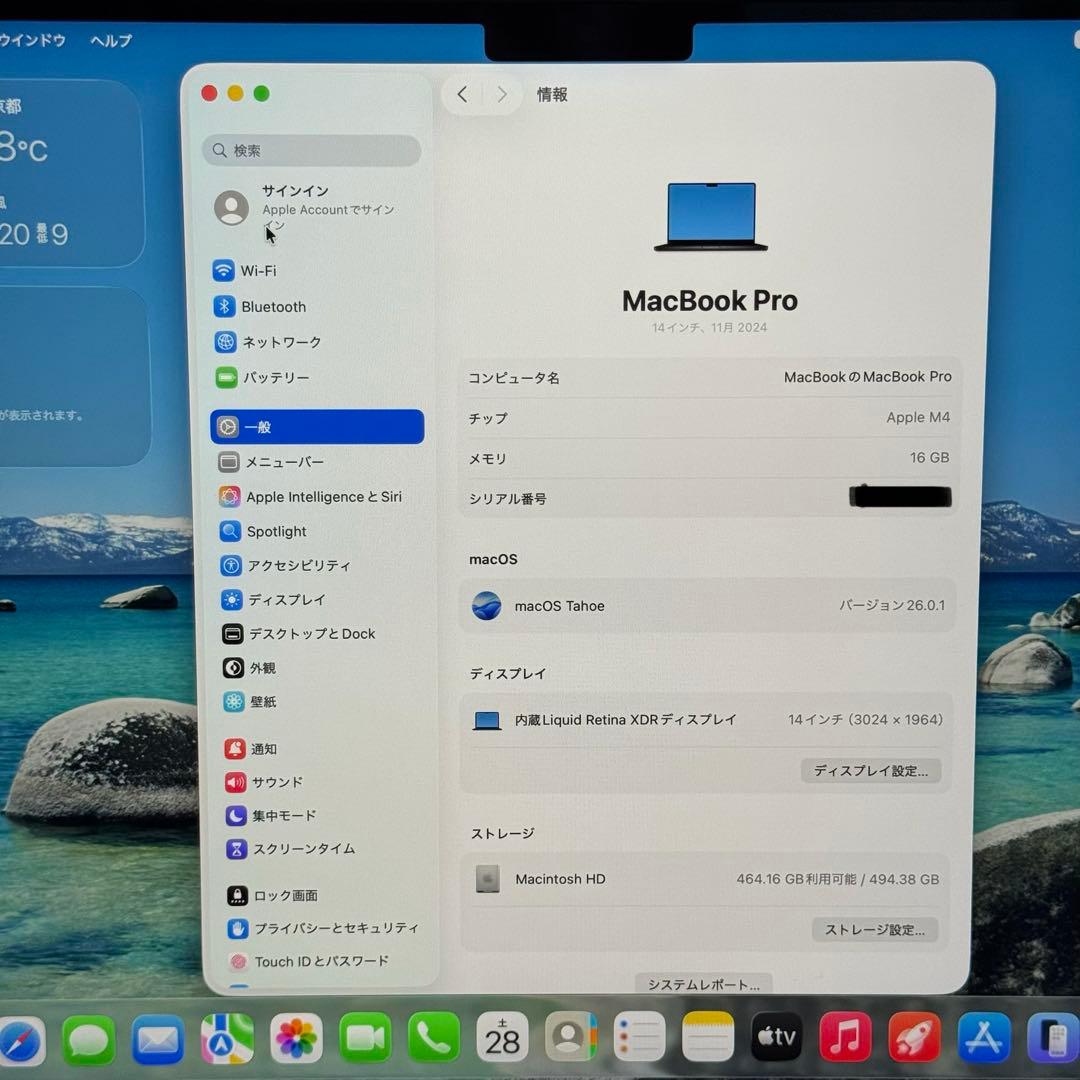Launch Safari from the Dock
The width and height of the screenshot is (1080, 1080).
[x=22, y=1039]
